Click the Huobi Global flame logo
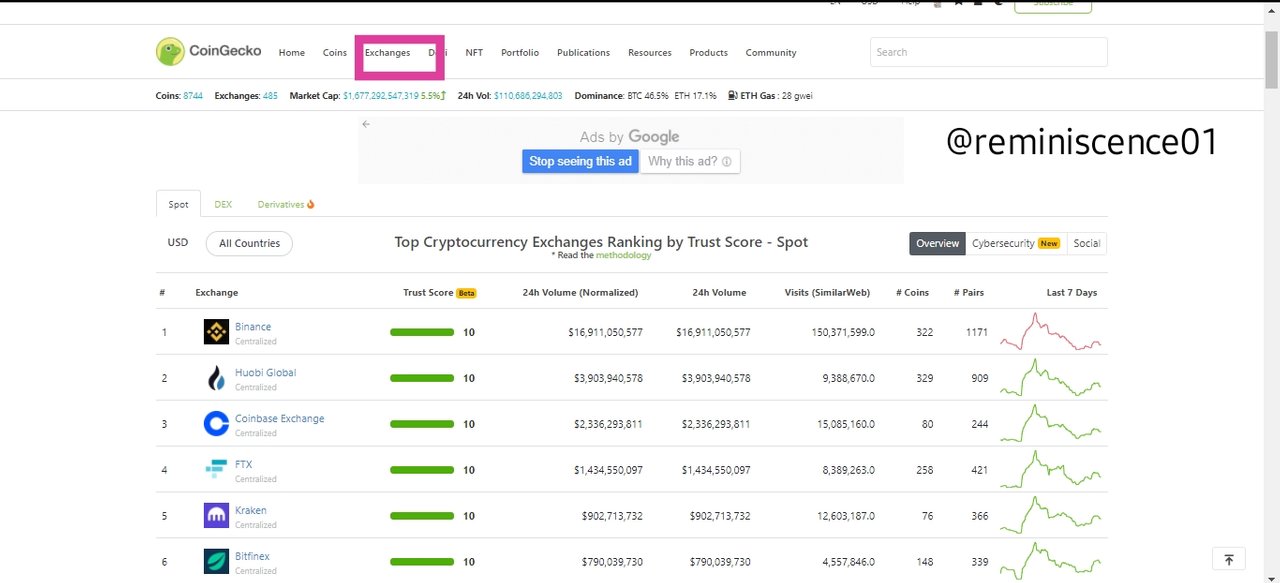 pos(216,378)
